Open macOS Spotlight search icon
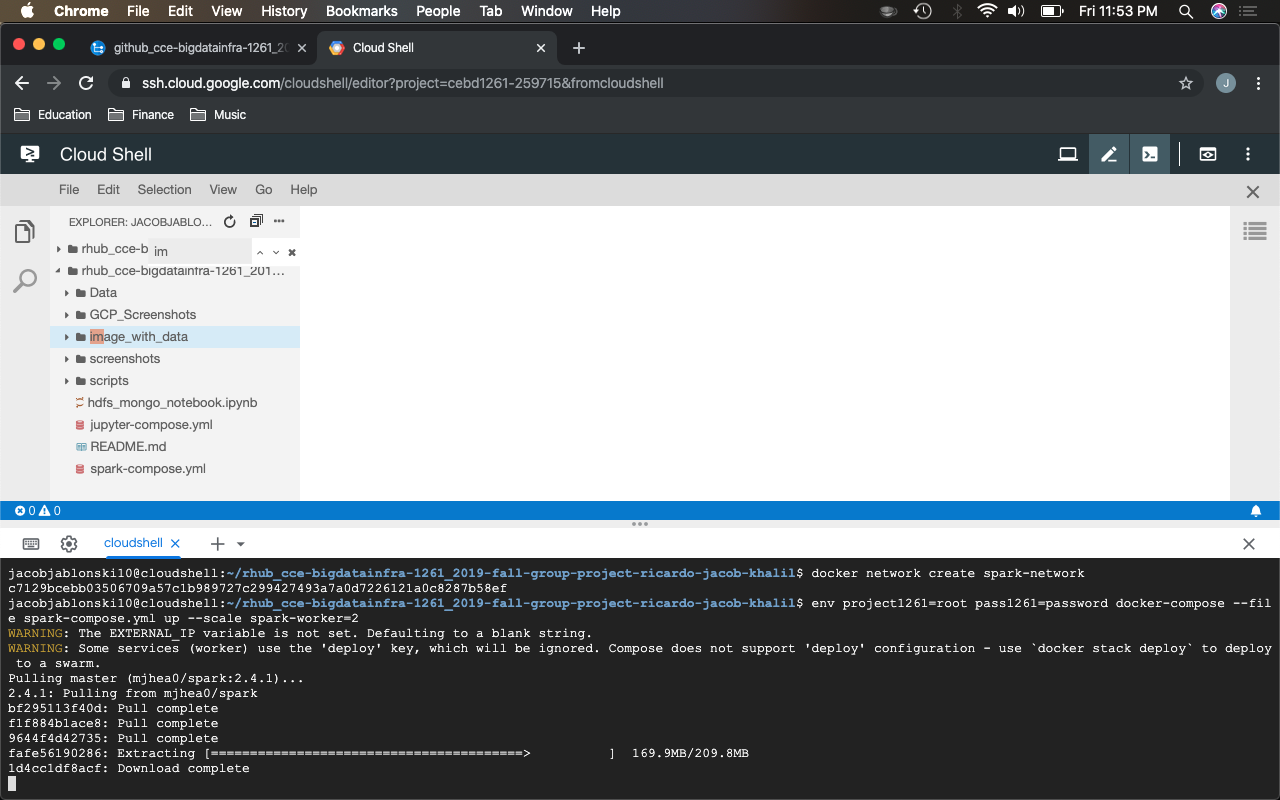This screenshot has width=1280, height=800. click(1186, 11)
